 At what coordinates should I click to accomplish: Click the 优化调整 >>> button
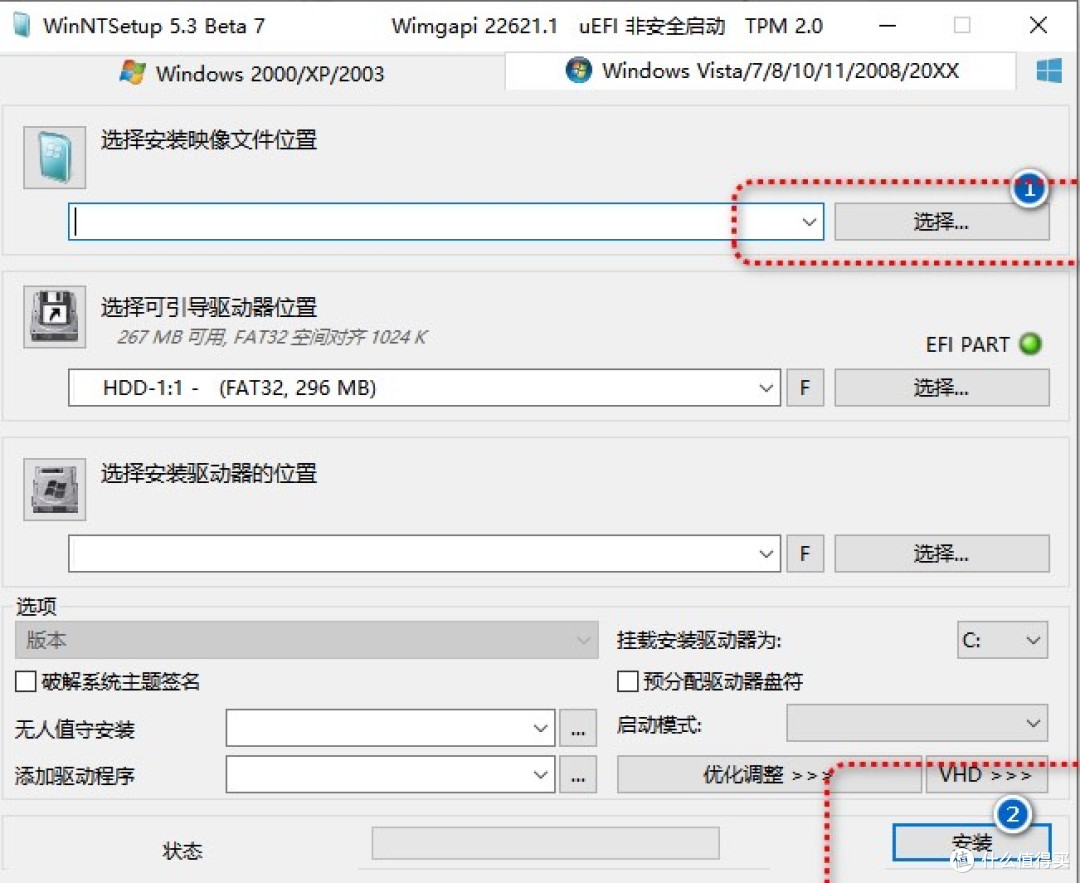[x=769, y=774]
